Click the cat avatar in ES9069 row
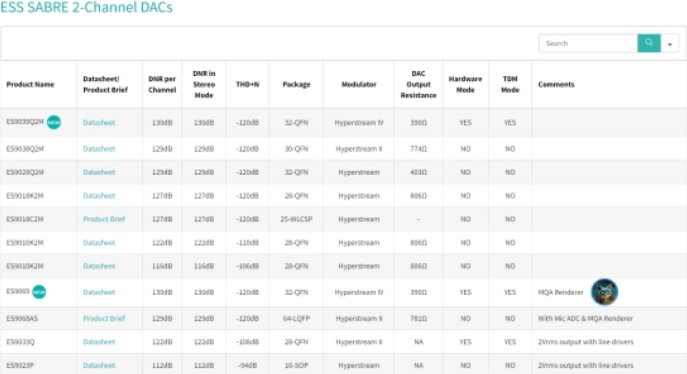The width and height of the screenshot is (687, 374). 604,292
